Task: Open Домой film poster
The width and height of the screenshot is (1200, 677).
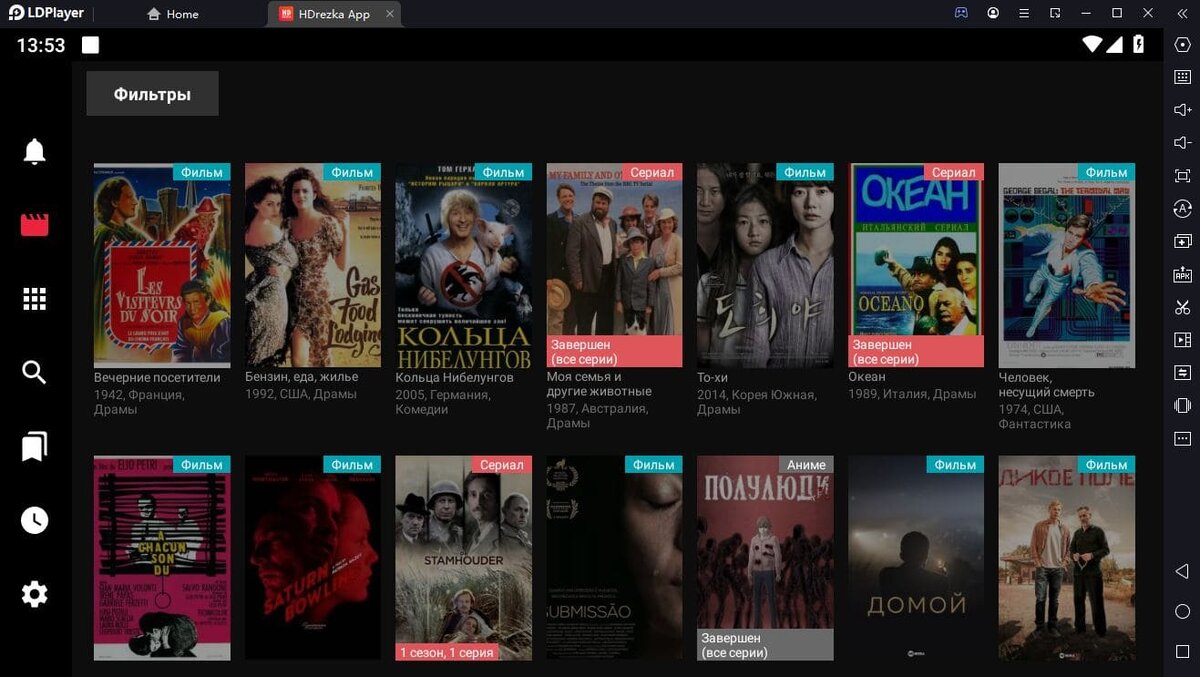Action: click(x=916, y=558)
